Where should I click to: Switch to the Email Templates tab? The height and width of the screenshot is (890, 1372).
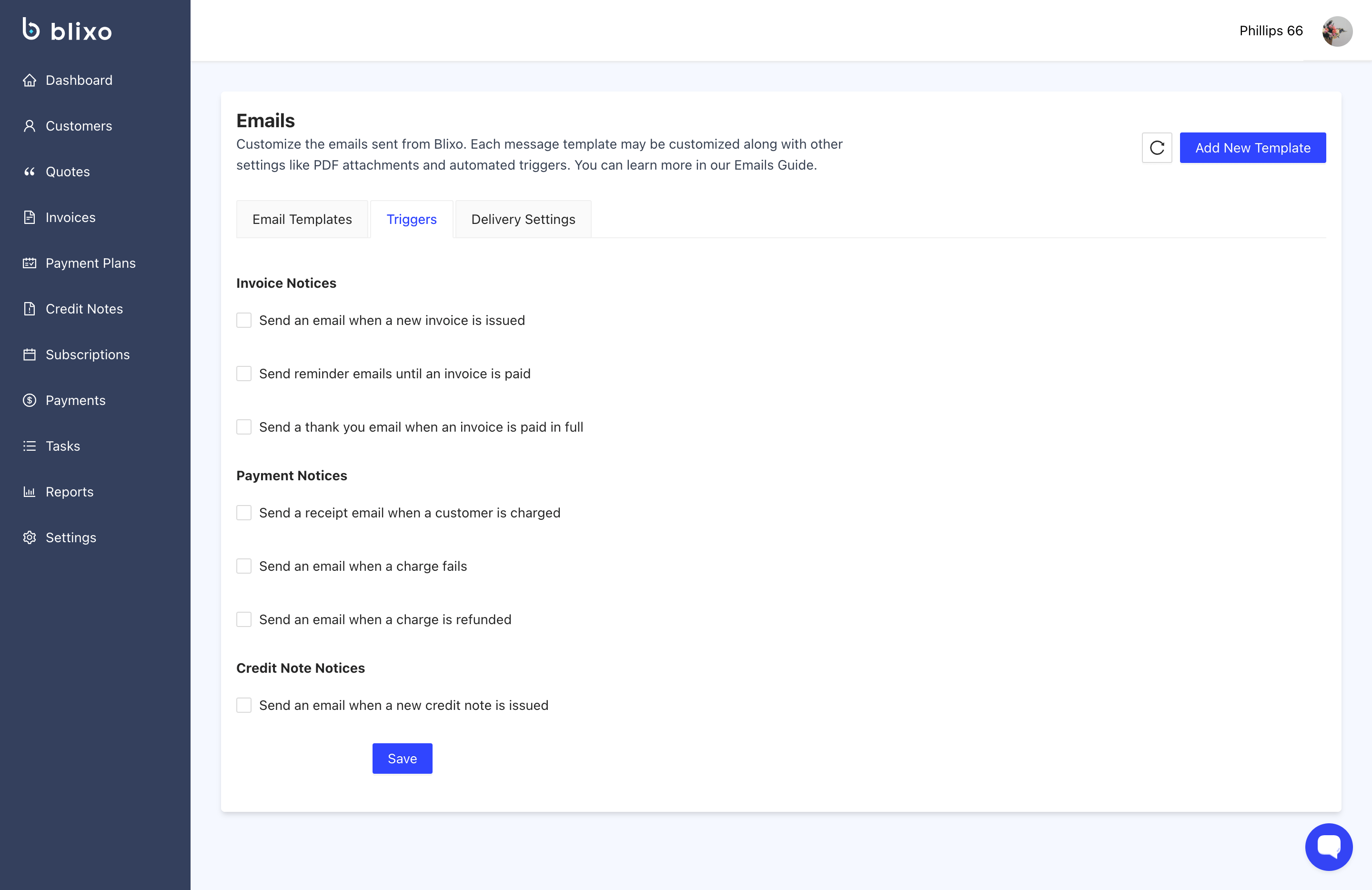tap(302, 220)
